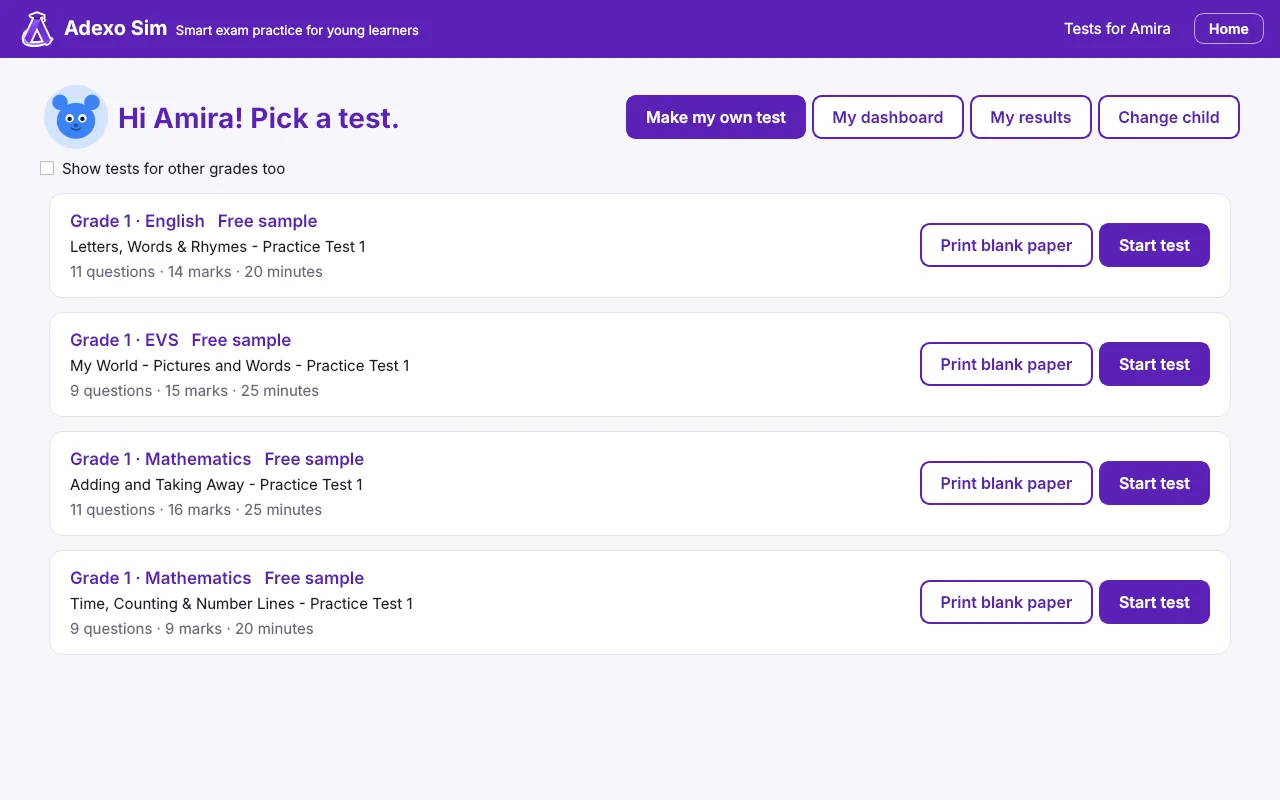
Task: Go to Home in the header
Action: (1228, 29)
